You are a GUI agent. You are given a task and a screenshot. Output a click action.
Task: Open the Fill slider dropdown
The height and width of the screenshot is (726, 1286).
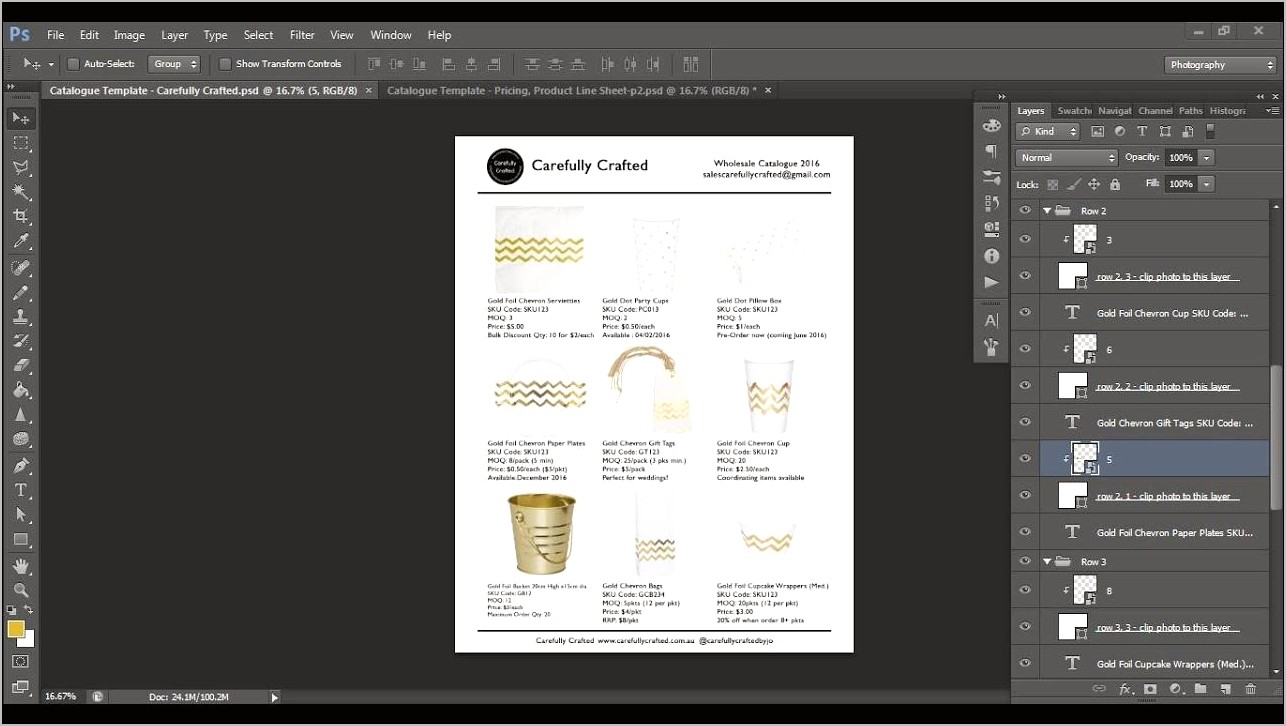[1207, 184]
